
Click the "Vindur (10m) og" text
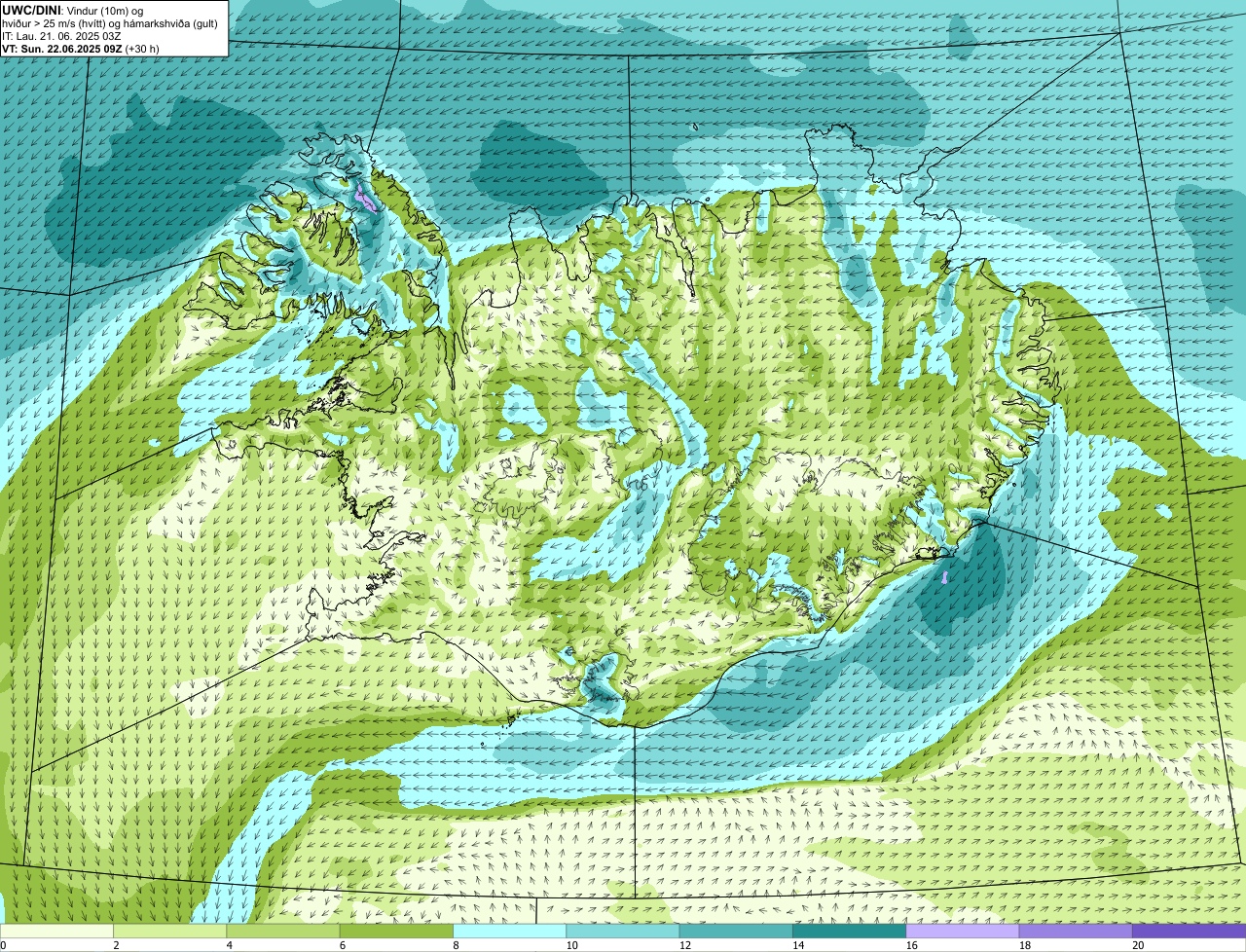coord(105,11)
